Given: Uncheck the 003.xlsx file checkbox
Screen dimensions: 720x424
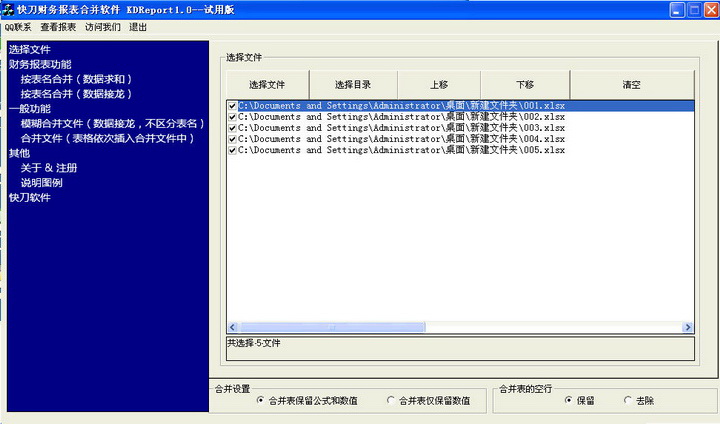Looking at the screenshot, I should [x=232, y=128].
